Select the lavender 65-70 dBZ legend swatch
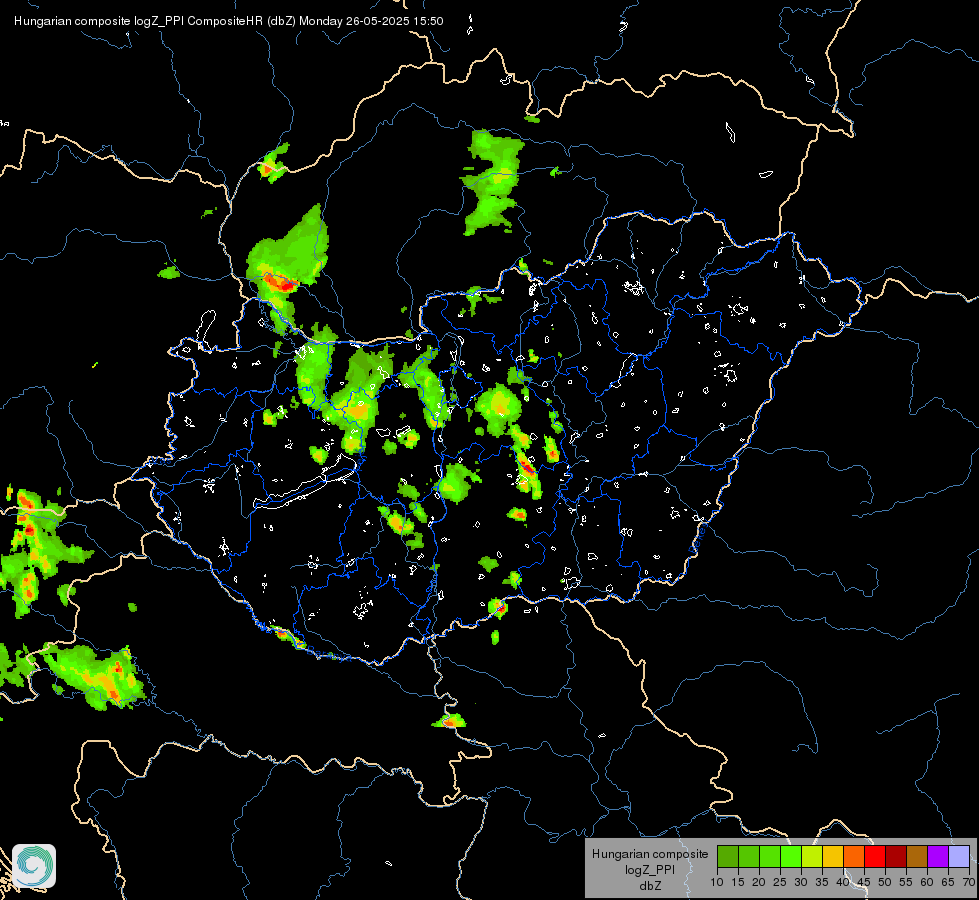The width and height of the screenshot is (979, 900). click(959, 856)
